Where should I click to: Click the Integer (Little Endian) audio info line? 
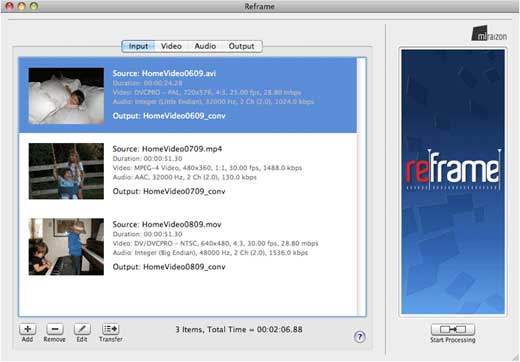pos(213,102)
